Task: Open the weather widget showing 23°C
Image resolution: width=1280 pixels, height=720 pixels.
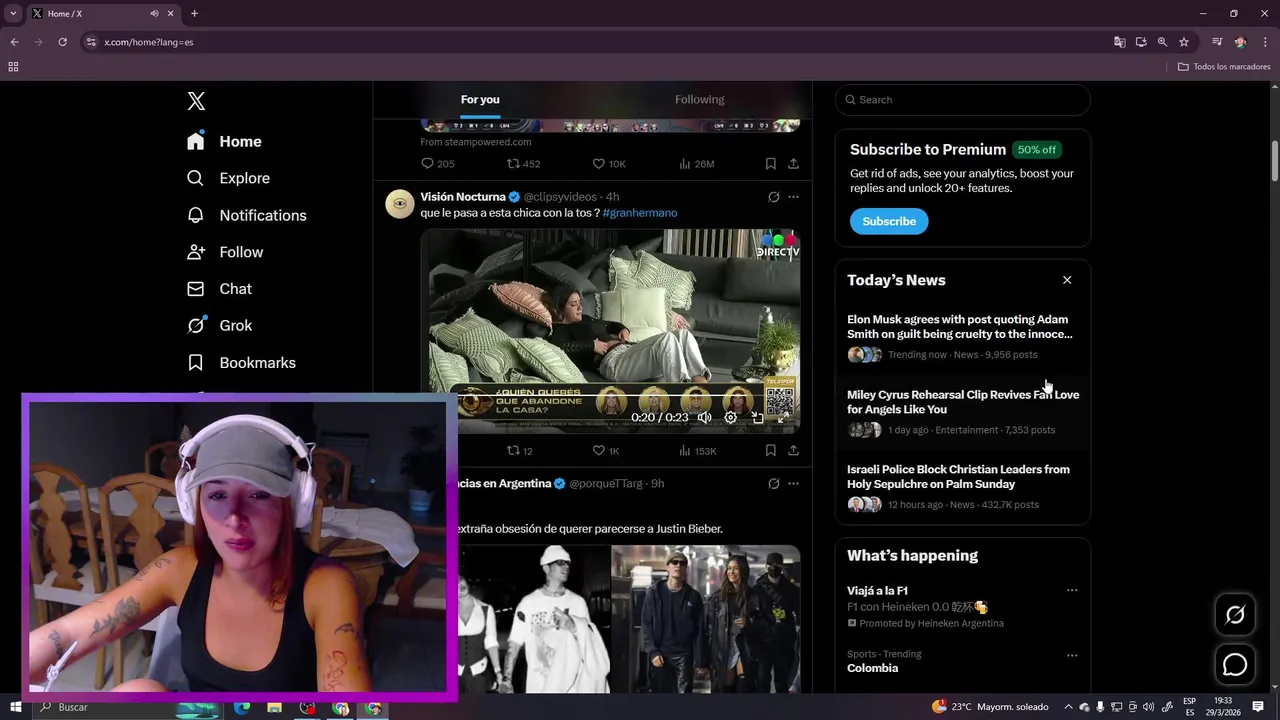Action: pos(990,707)
